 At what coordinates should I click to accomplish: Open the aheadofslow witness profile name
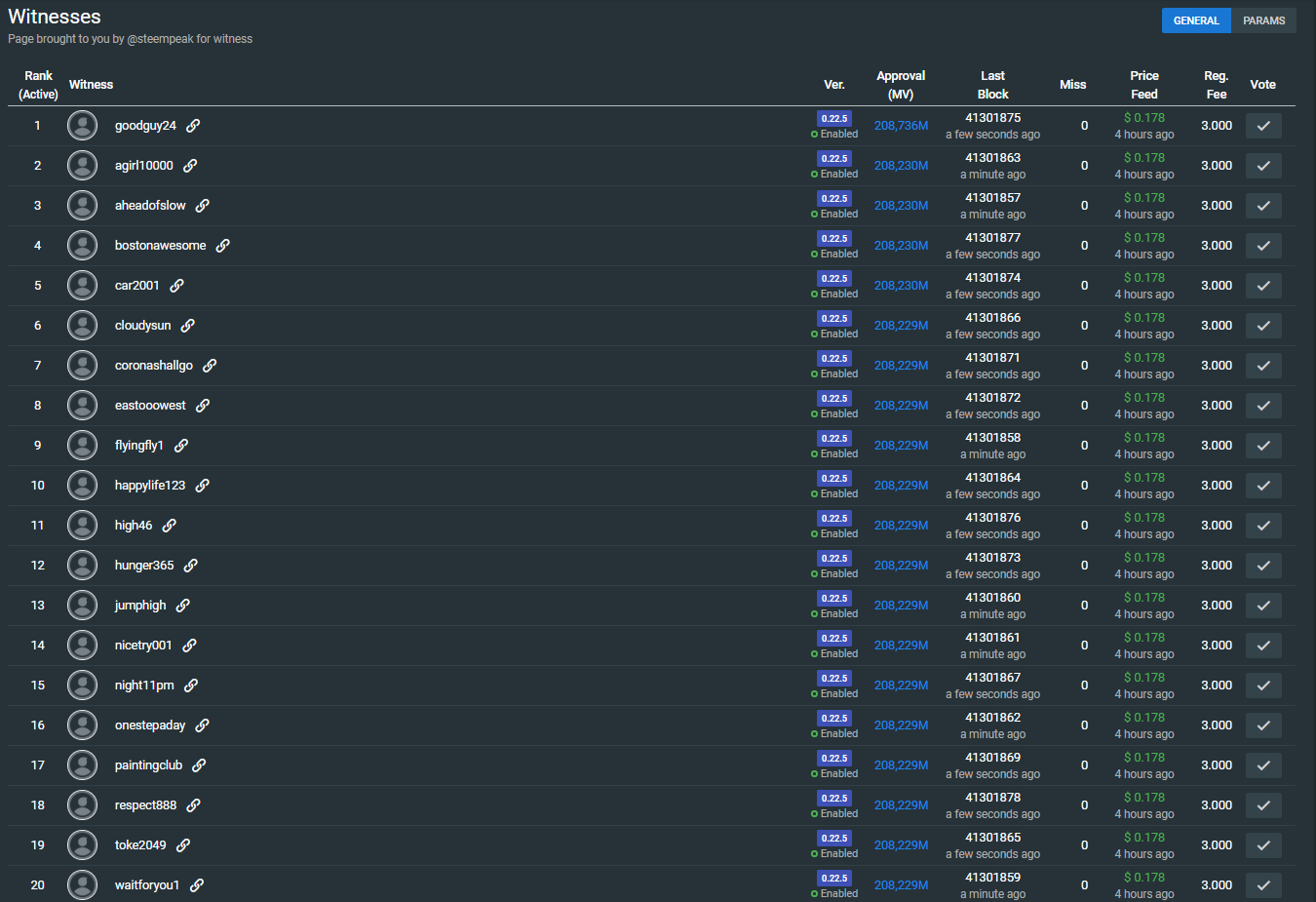pyautogui.click(x=150, y=206)
